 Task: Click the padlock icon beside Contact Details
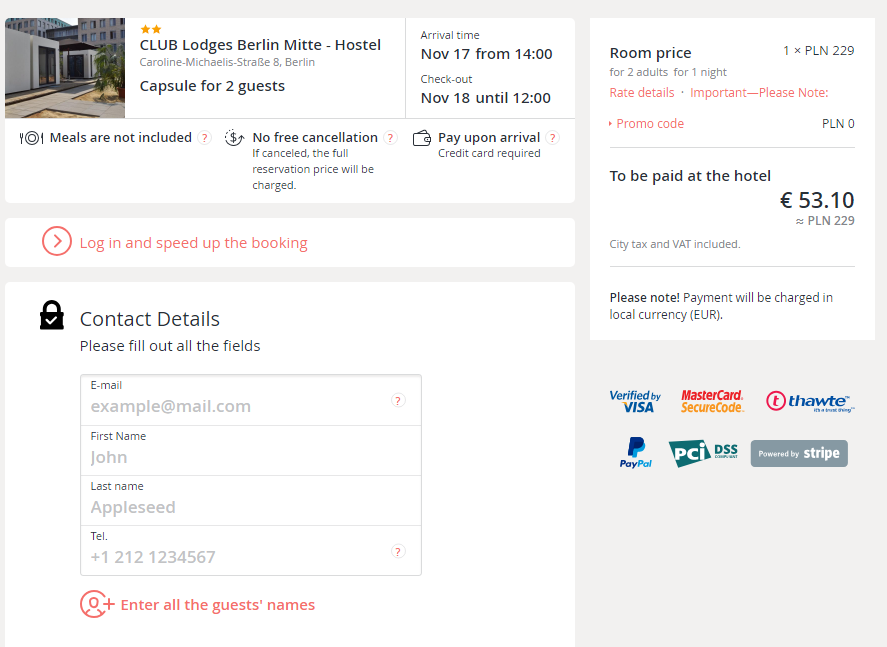pyautogui.click(x=52, y=316)
